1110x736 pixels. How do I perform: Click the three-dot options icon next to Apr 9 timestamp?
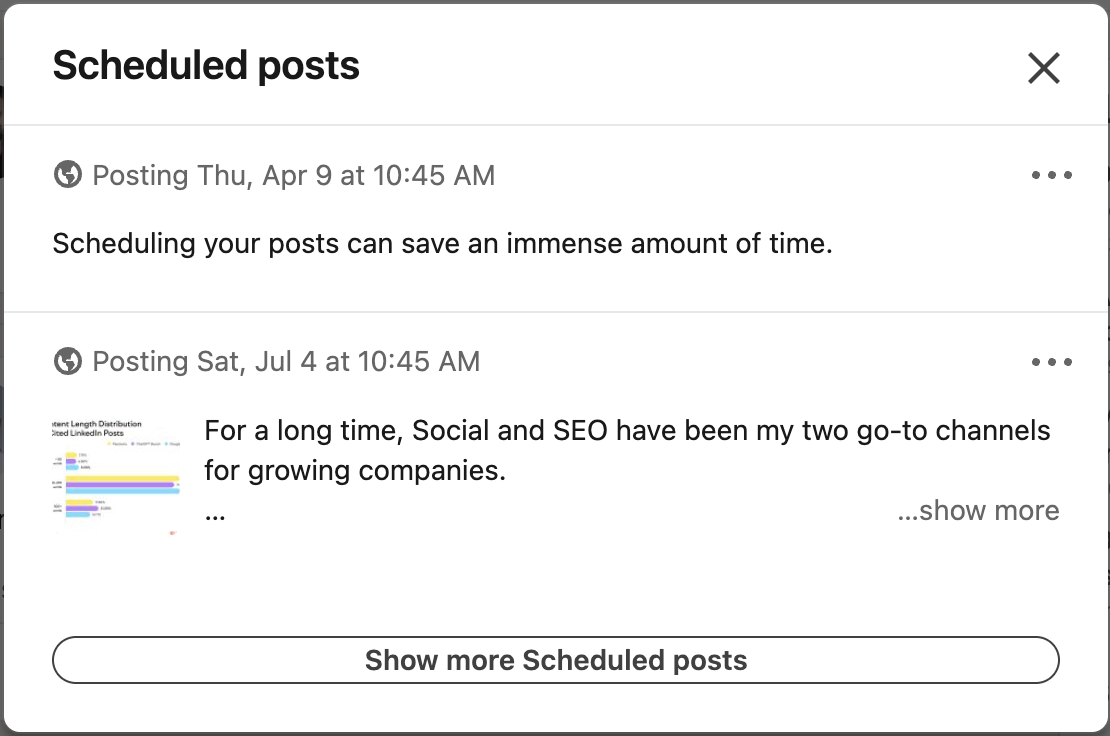1052,175
